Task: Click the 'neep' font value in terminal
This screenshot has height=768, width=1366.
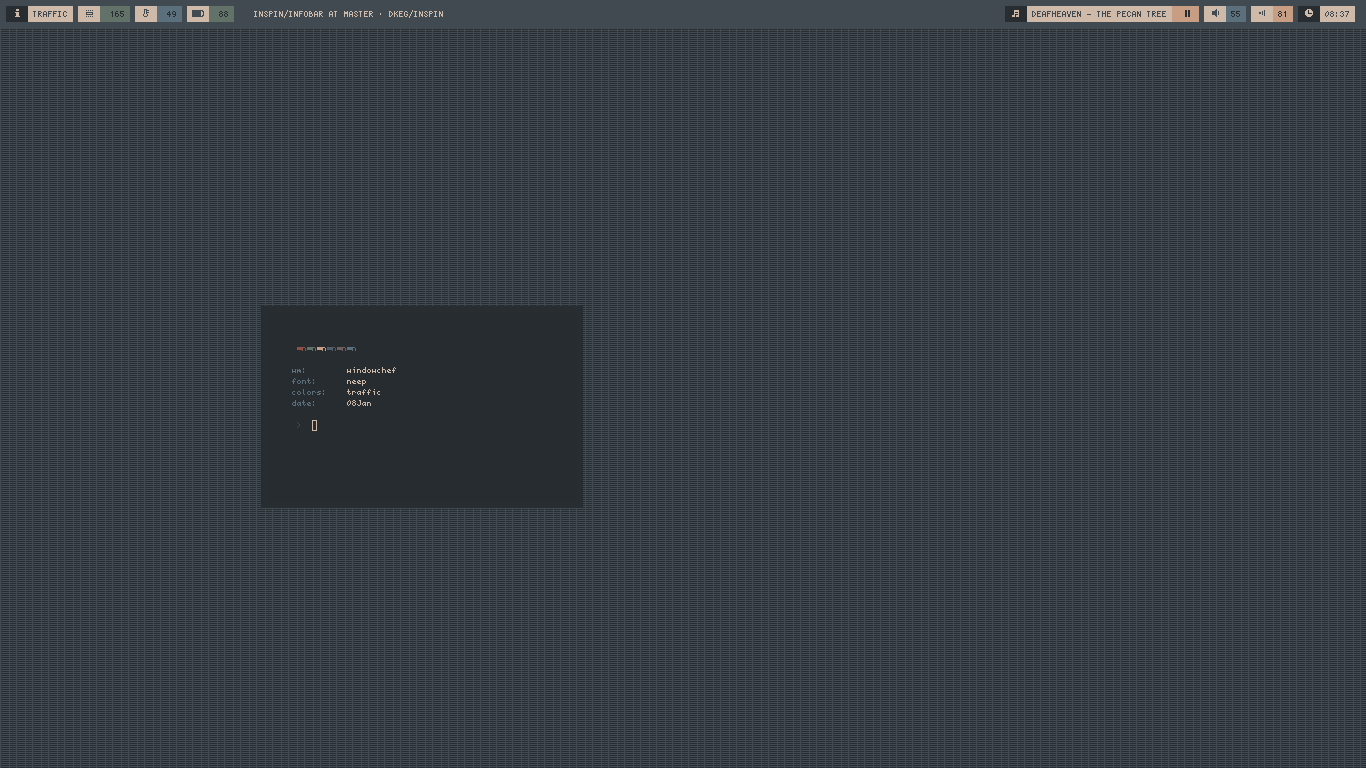Action: pos(356,381)
